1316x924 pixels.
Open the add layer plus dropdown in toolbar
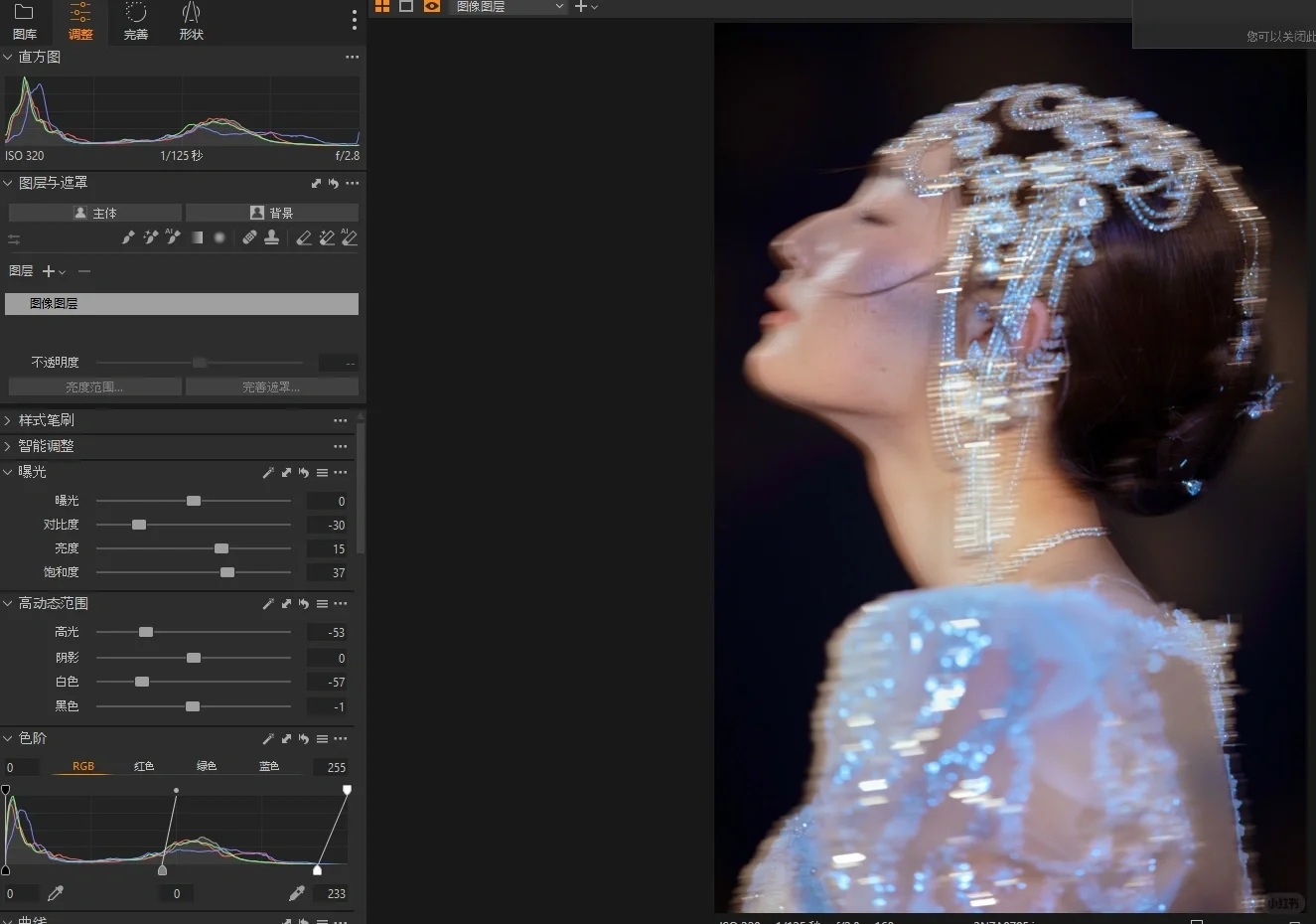coord(587,6)
